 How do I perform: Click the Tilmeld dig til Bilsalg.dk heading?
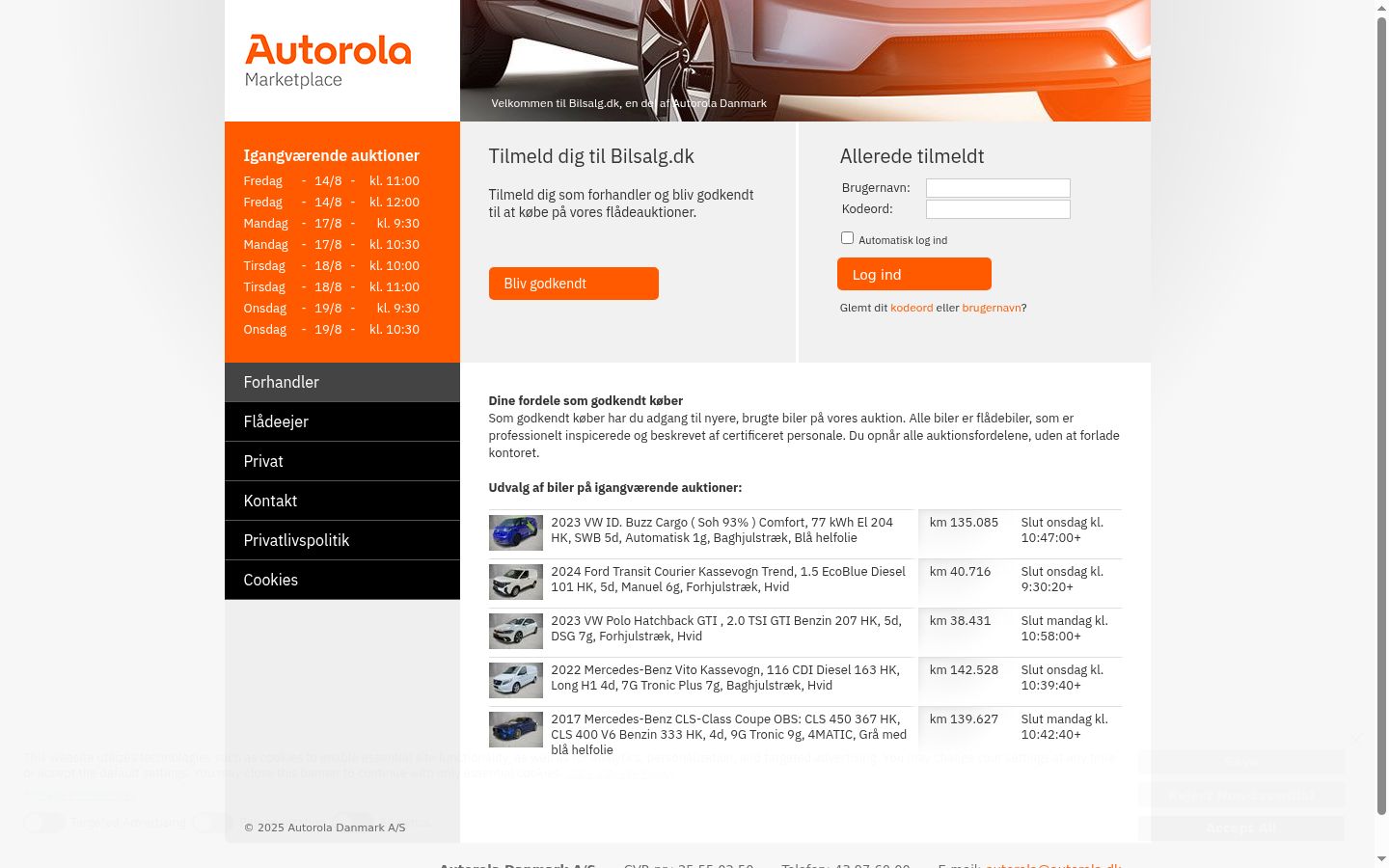591,156
